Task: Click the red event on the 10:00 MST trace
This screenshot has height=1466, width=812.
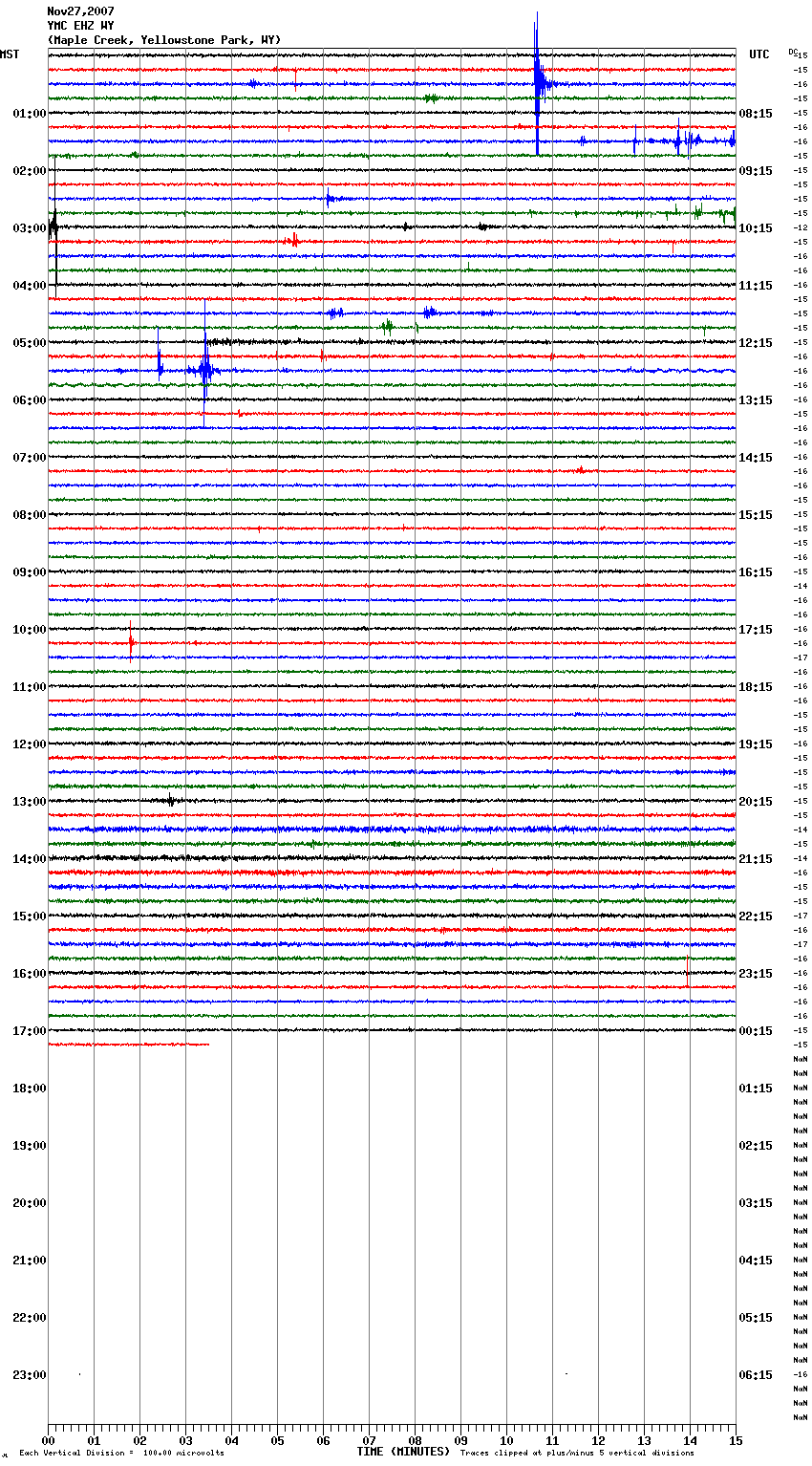Action: coord(131,642)
